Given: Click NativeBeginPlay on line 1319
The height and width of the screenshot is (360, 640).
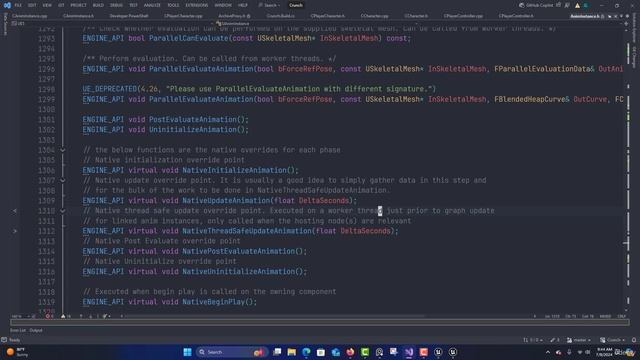Looking at the screenshot, I should pos(213,302).
